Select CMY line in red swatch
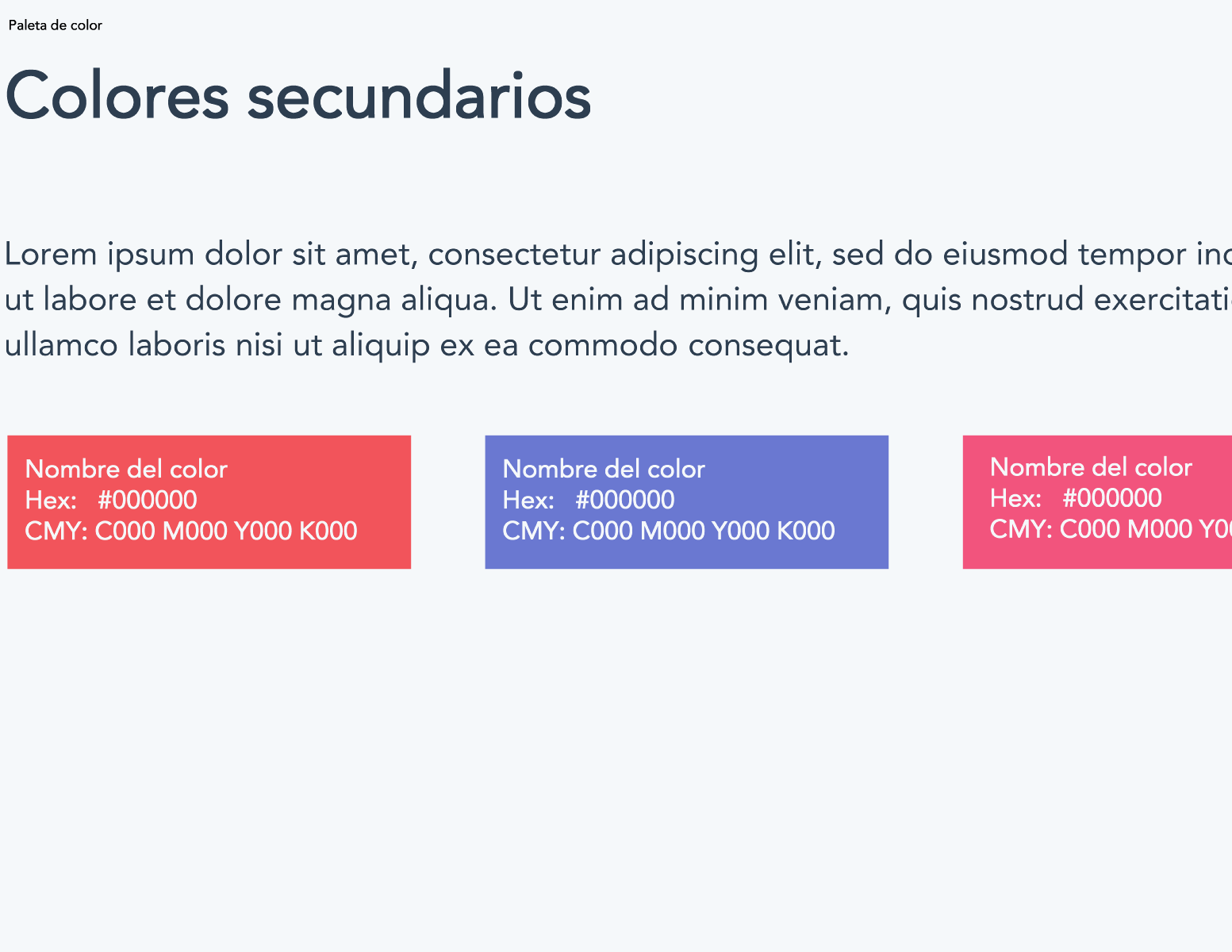 click(191, 531)
